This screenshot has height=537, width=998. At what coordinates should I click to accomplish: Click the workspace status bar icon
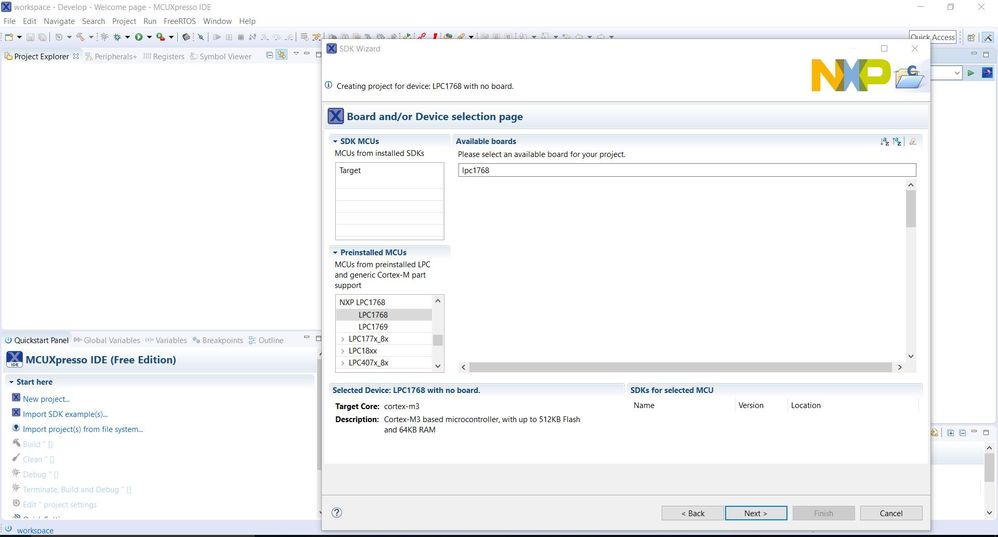coord(8,529)
